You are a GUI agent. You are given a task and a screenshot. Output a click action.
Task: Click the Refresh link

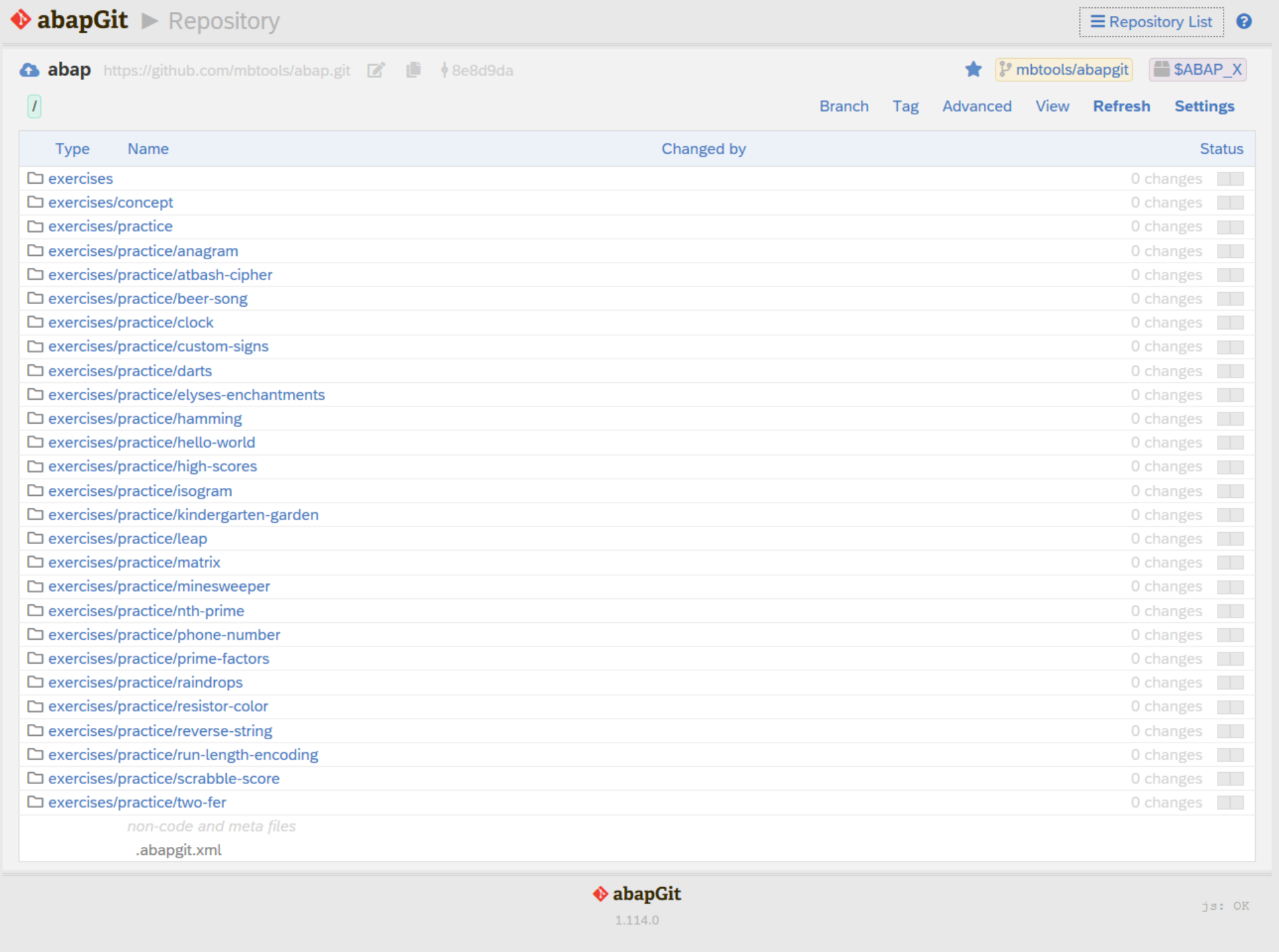[x=1122, y=106]
